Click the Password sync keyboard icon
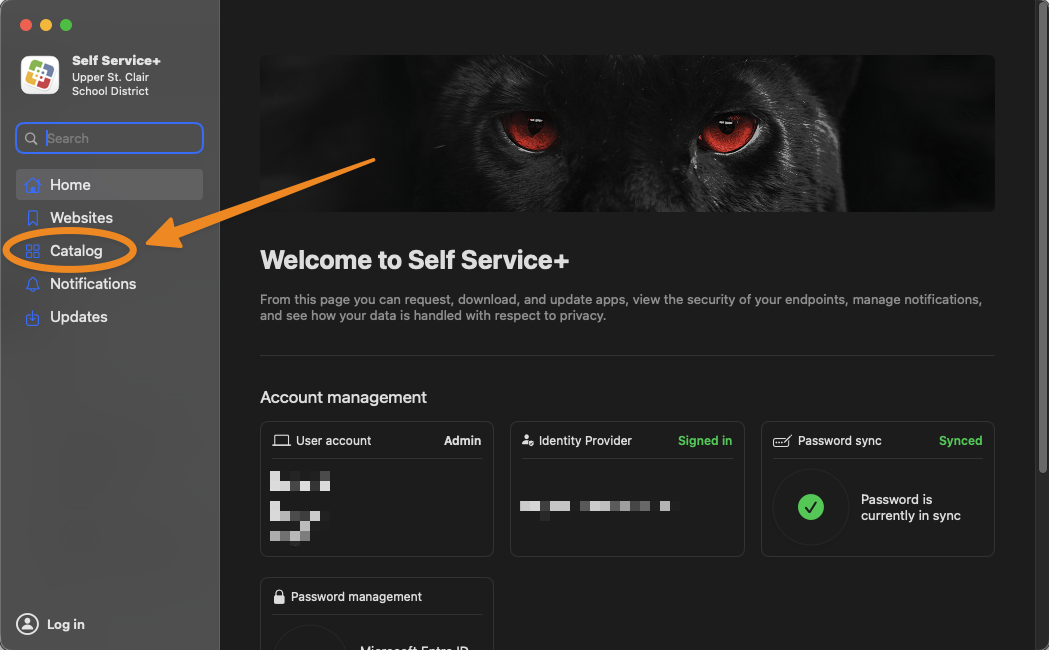The image size is (1049, 650). tap(782, 441)
